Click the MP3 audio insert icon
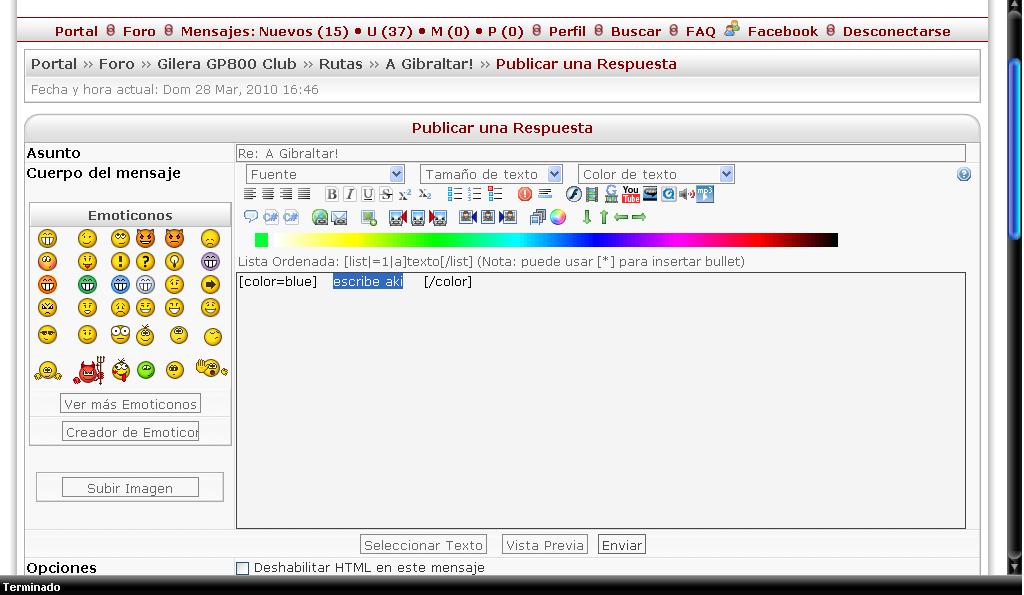 click(x=705, y=194)
